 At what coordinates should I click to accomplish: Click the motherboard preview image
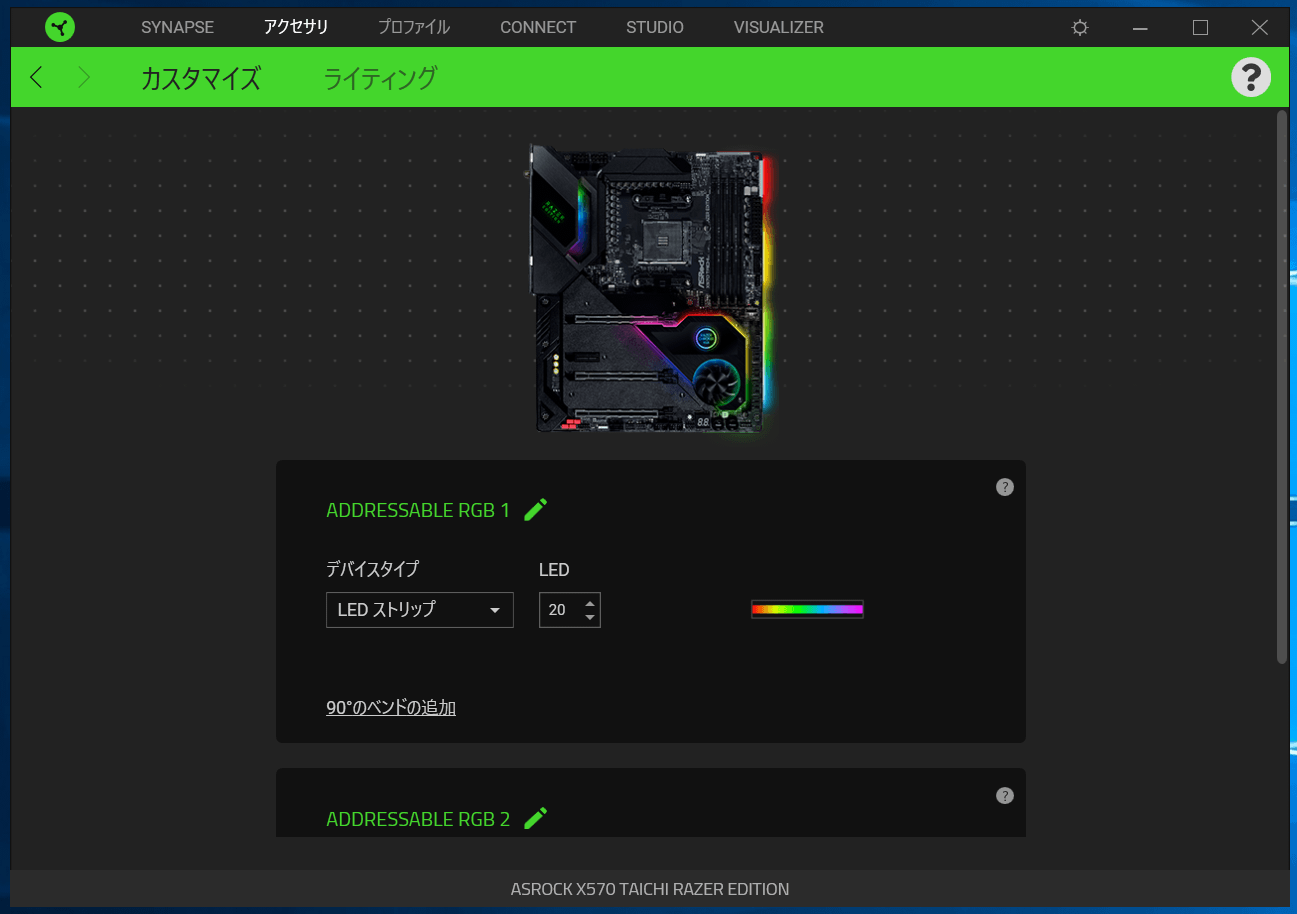click(x=651, y=288)
